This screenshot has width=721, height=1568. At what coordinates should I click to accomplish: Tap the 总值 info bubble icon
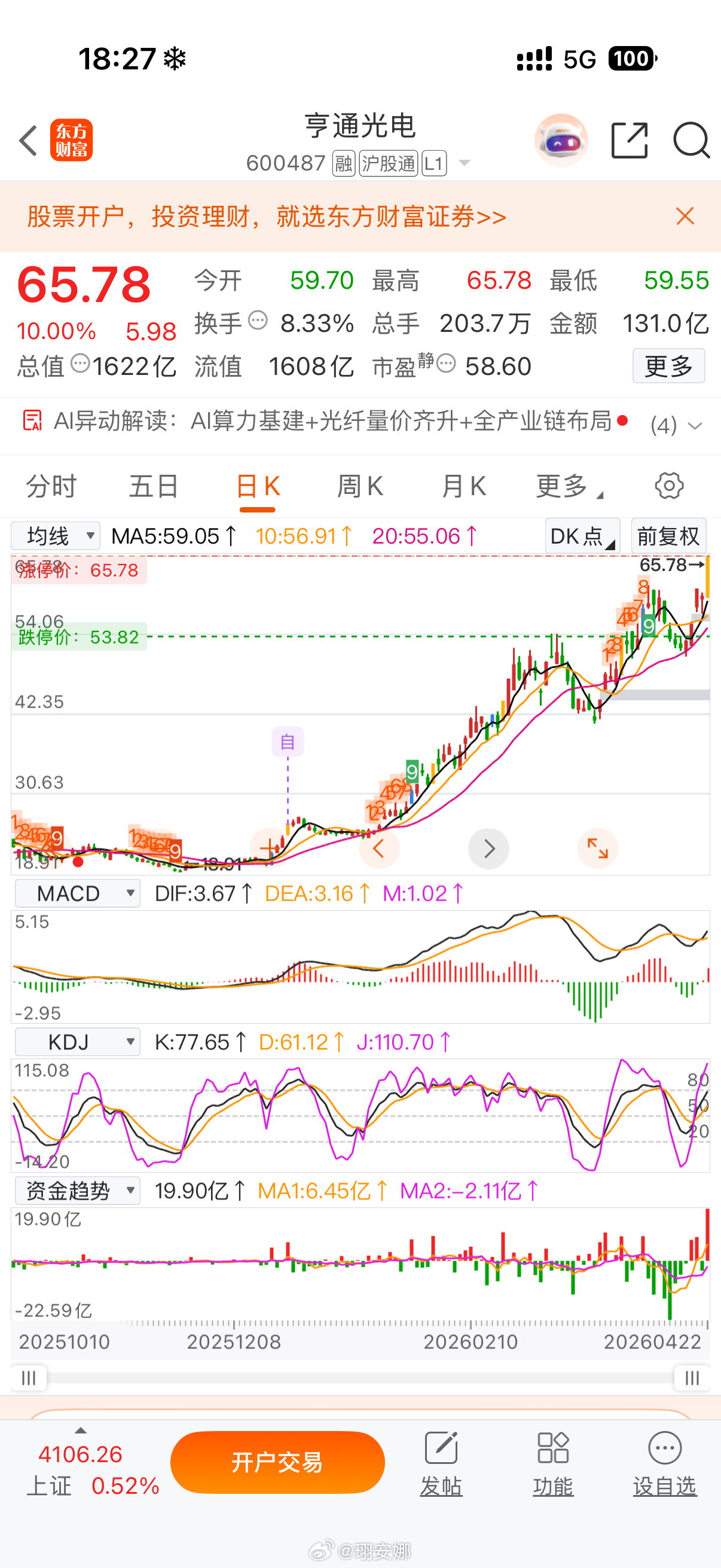(x=80, y=364)
